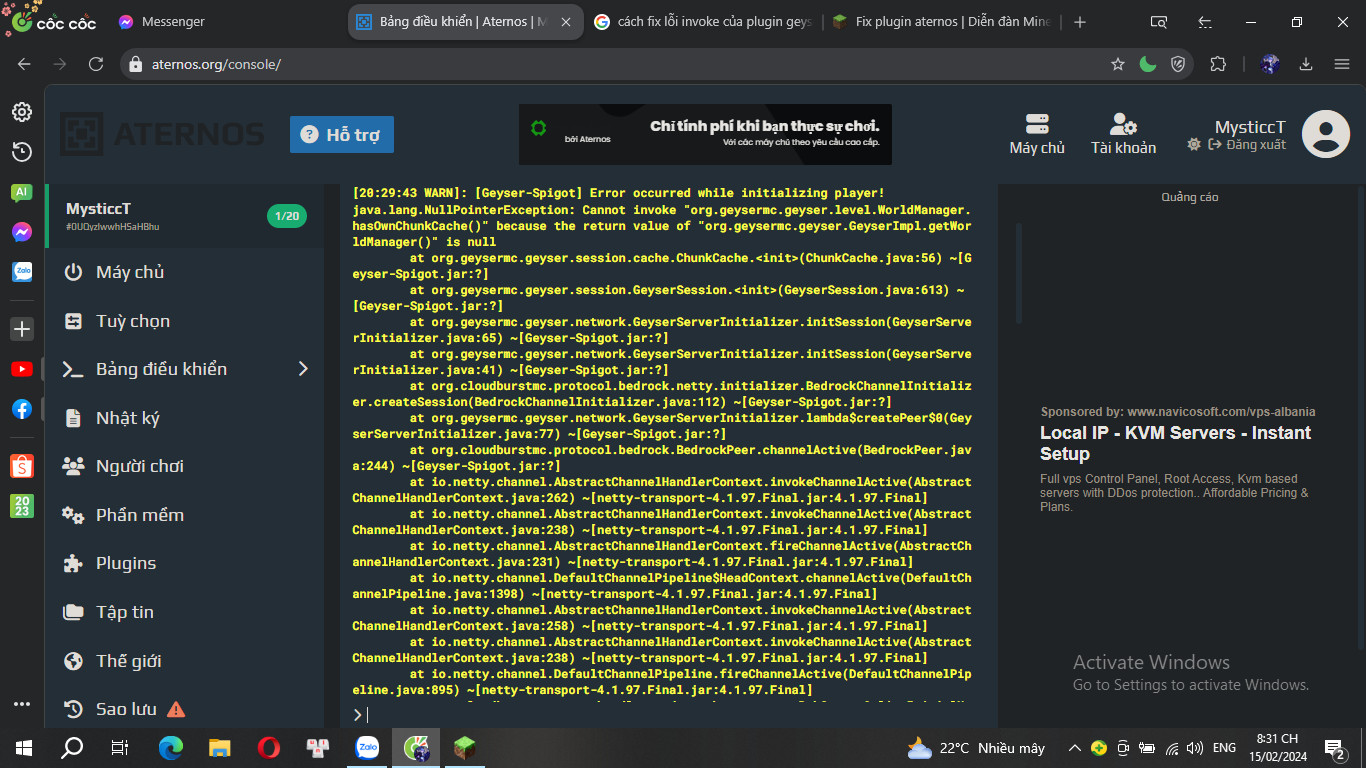1366x768 pixels.
Task: Open Tập tin files page
Action: click(124, 612)
